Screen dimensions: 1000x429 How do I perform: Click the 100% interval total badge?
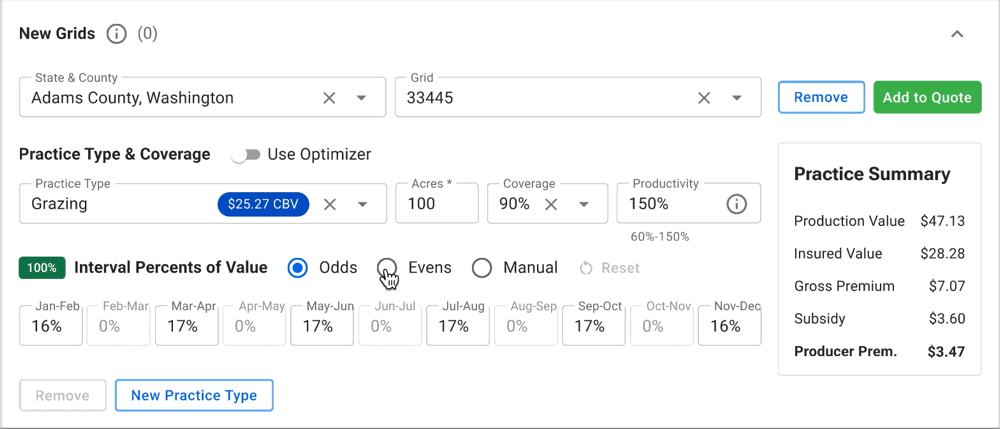point(42,268)
